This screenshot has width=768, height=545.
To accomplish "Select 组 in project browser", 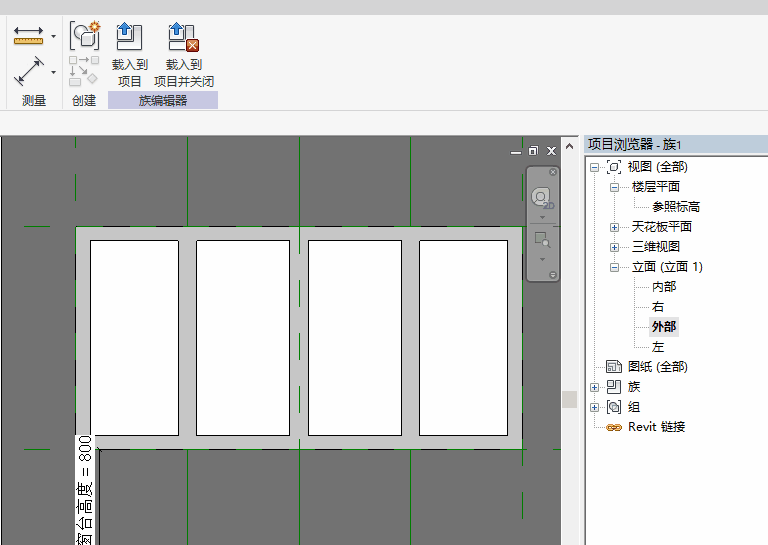I will point(634,407).
